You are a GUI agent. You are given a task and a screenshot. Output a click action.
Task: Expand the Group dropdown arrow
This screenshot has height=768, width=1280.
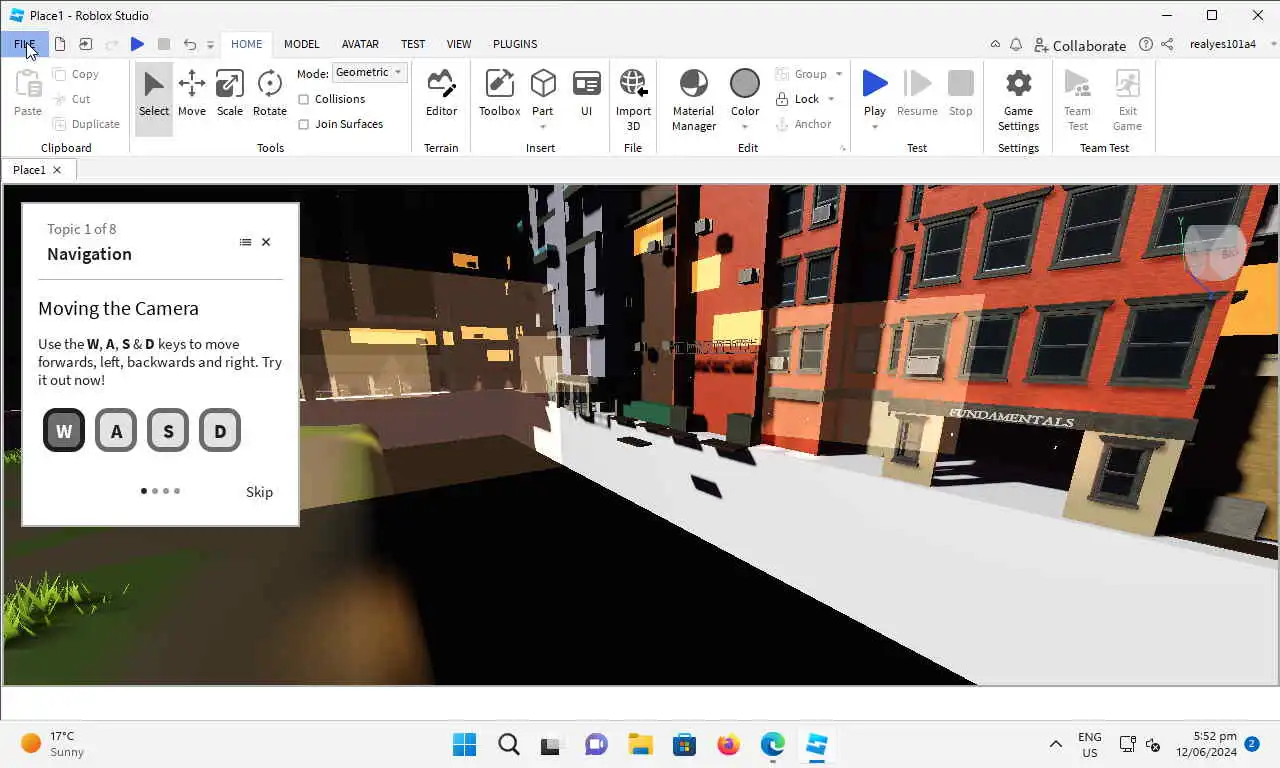coord(839,74)
